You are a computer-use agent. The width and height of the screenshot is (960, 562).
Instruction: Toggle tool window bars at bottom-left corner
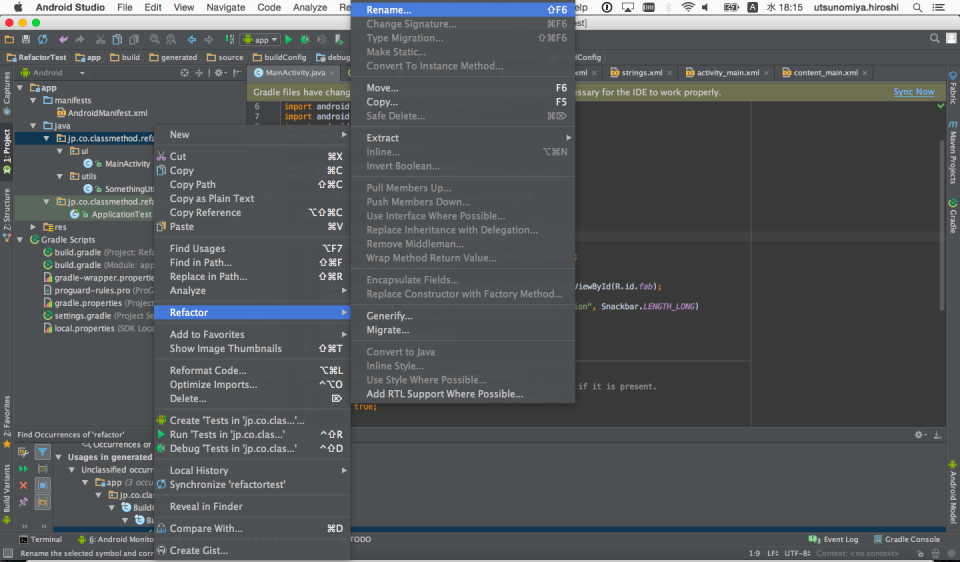[7, 553]
